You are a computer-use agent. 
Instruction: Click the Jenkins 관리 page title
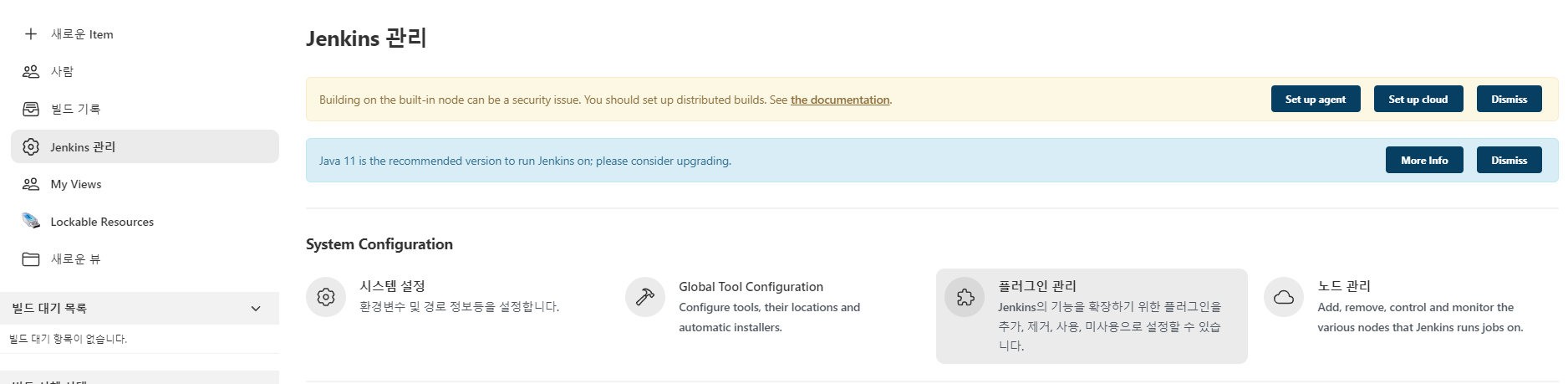click(366, 38)
